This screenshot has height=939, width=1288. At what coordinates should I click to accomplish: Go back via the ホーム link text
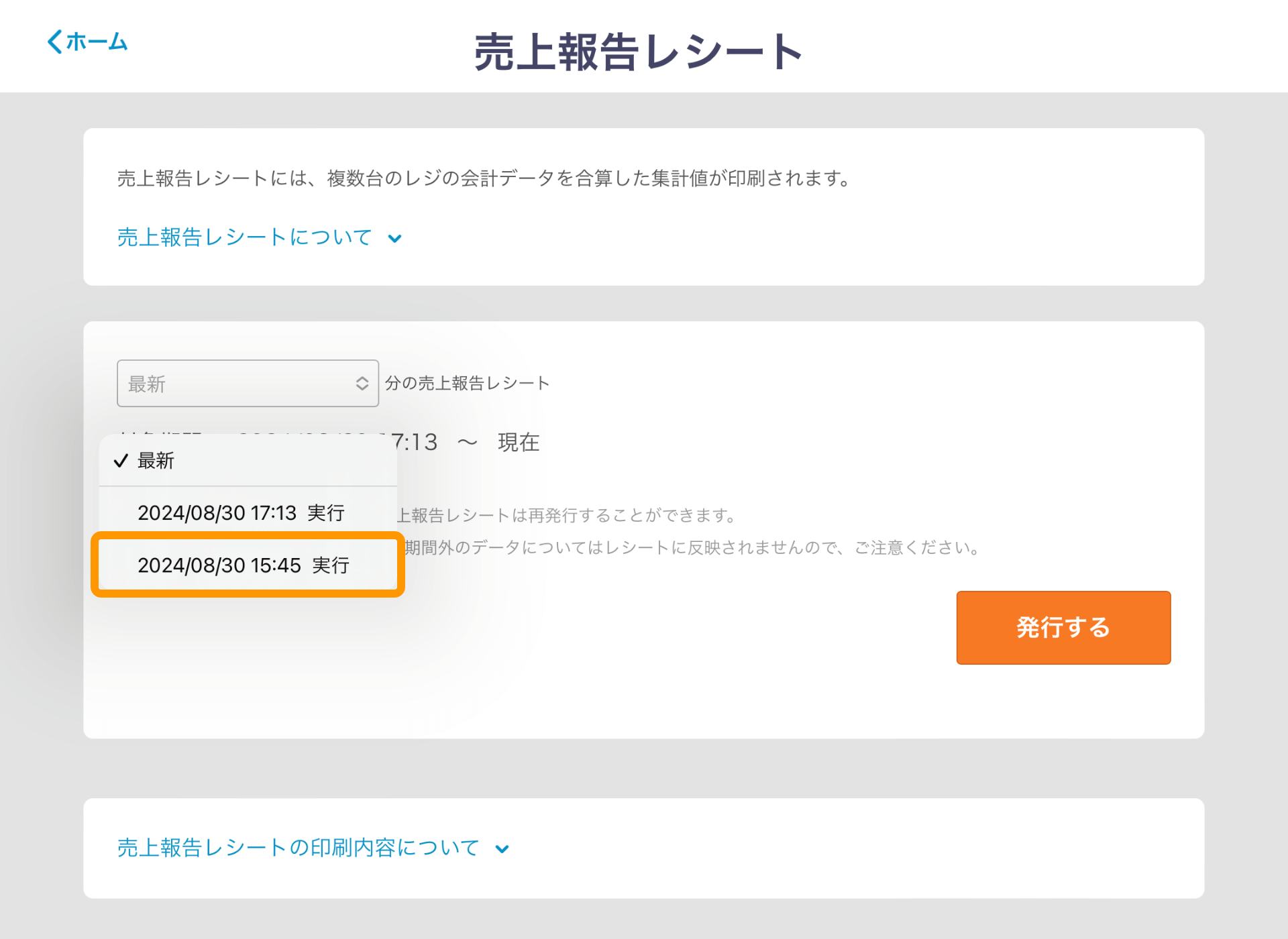pyautogui.click(x=97, y=42)
